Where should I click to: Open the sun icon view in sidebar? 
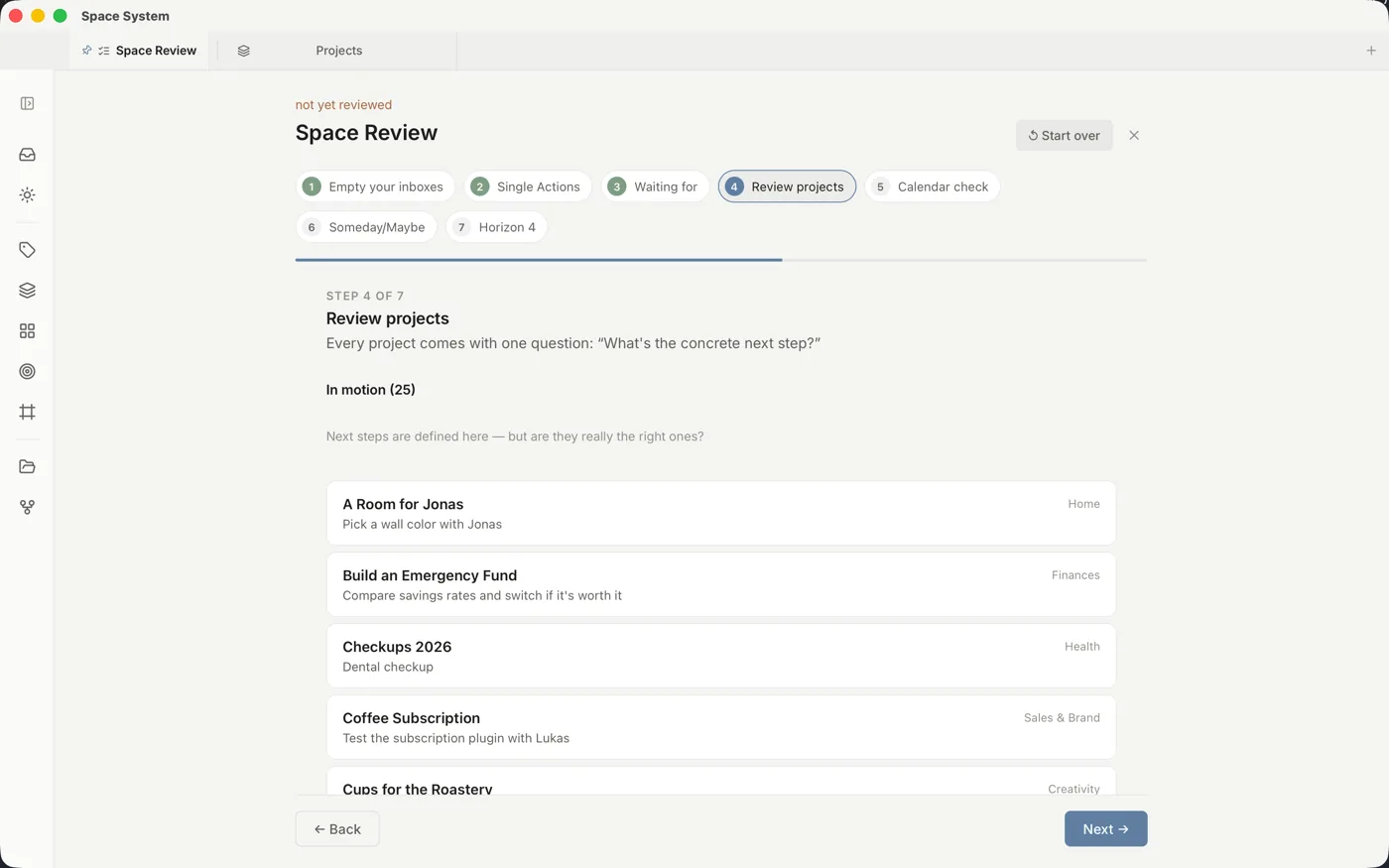[27, 195]
